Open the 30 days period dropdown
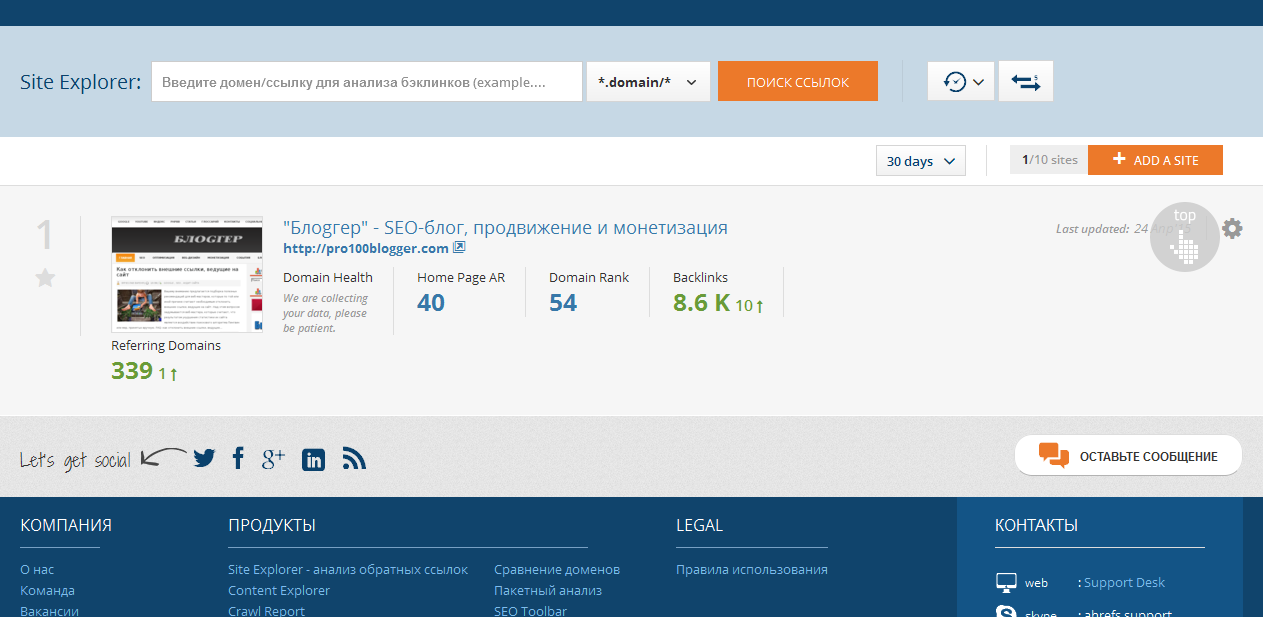Image resolution: width=1263 pixels, height=617 pixels. (x=920, y=161)
